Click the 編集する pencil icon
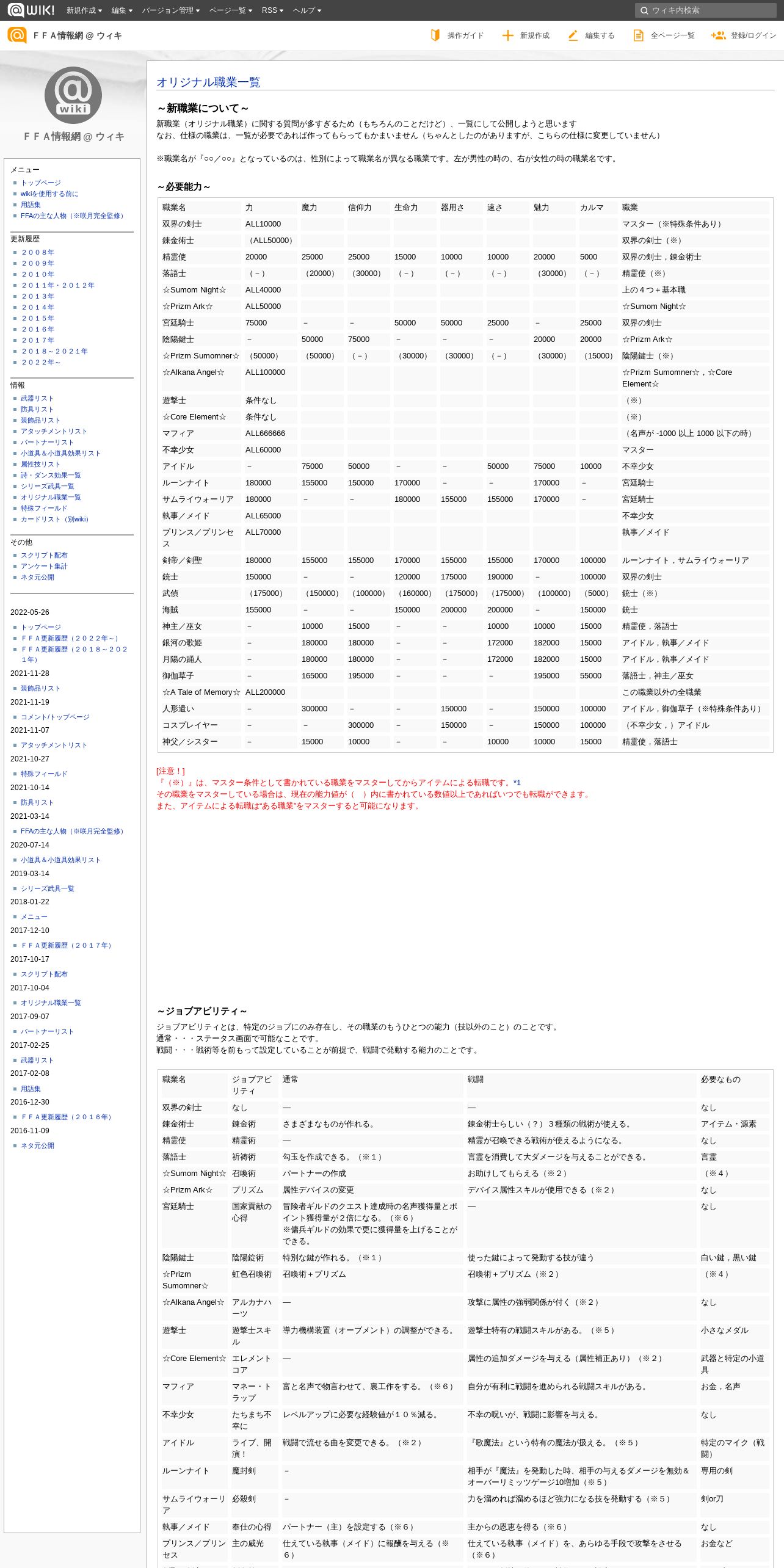The height and width of the screenshot is (1568, 784). (573, 35)
